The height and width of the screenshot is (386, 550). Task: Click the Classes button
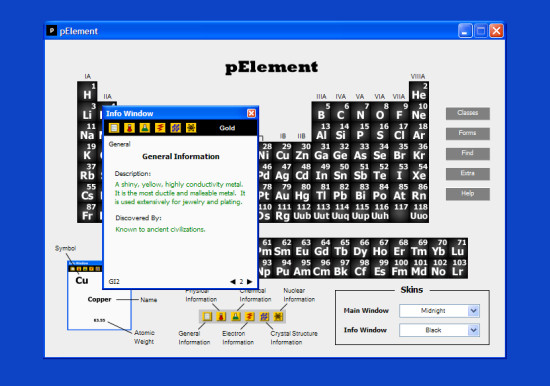[468, 113]
